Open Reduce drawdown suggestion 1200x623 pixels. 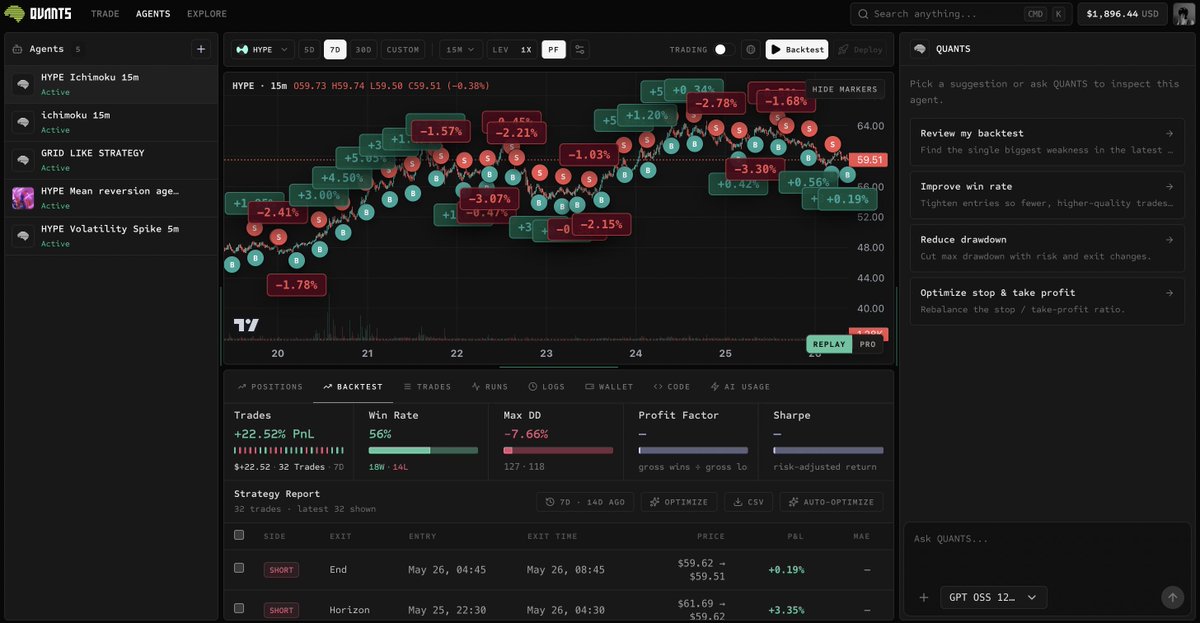[1047, 247]
